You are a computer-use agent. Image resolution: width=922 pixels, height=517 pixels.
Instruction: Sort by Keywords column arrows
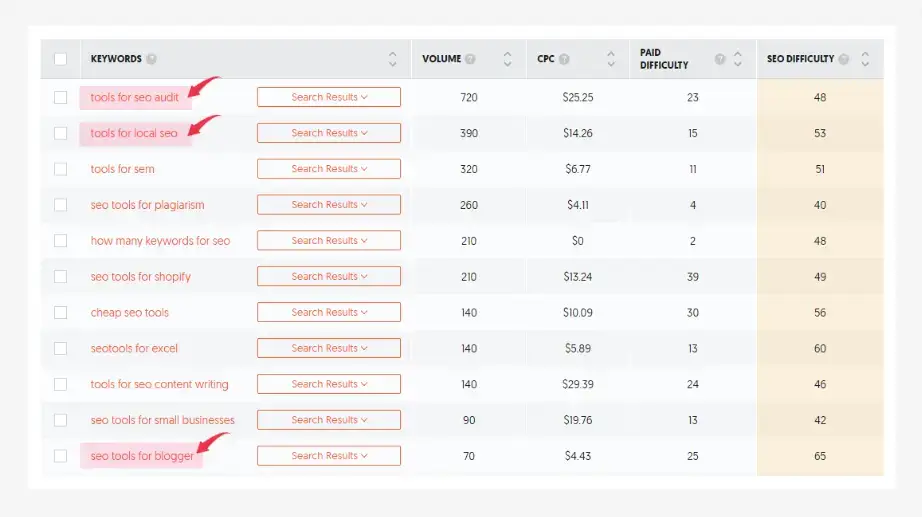[392, 59]
